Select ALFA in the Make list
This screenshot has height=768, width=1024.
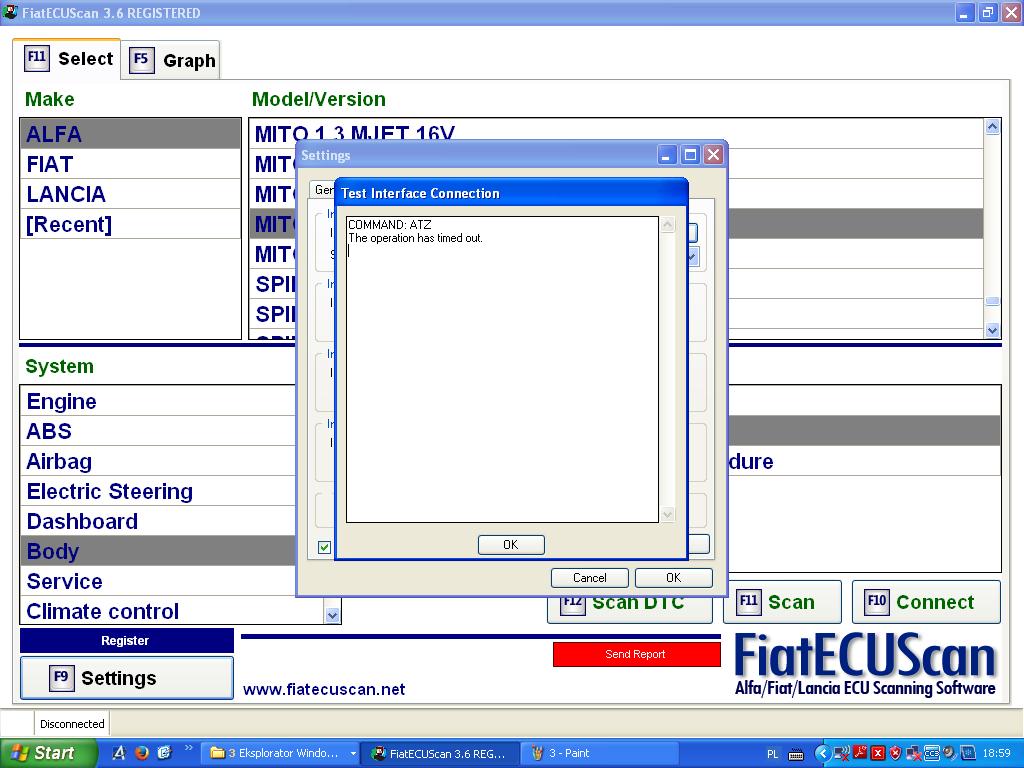(x=131, y=134)
